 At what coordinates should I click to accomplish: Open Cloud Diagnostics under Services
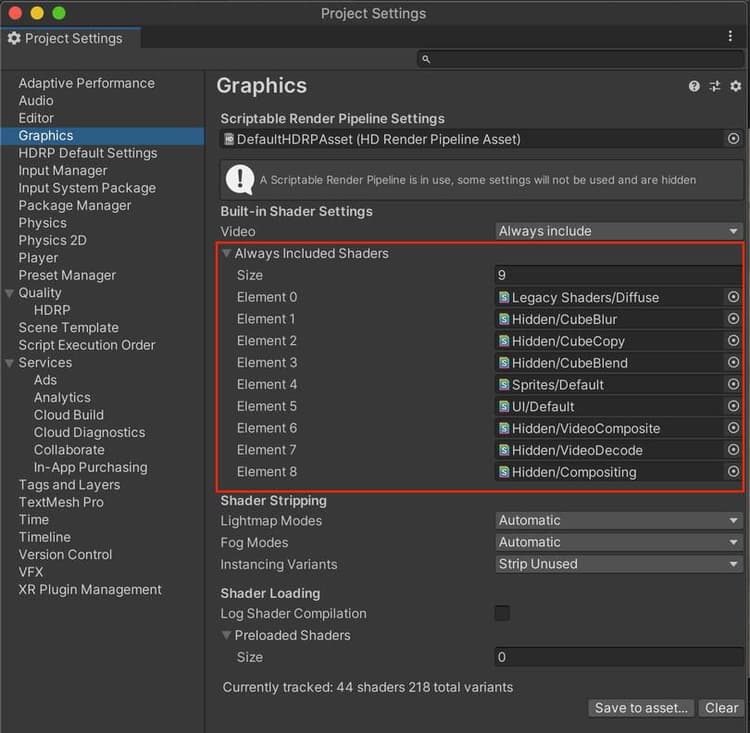point(89,433)
